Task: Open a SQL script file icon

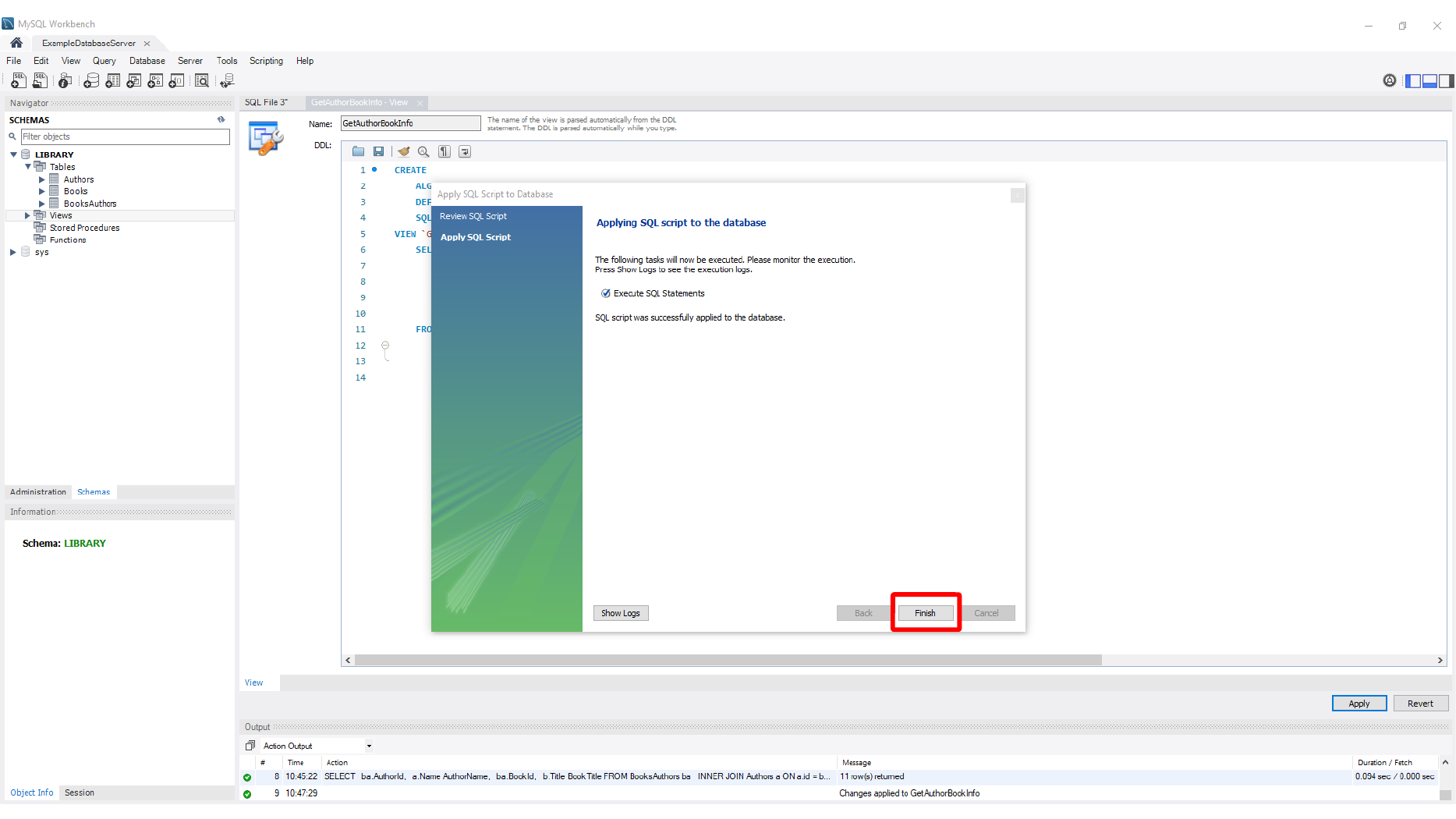Action: pyautogui.click(x=40, y=80)
